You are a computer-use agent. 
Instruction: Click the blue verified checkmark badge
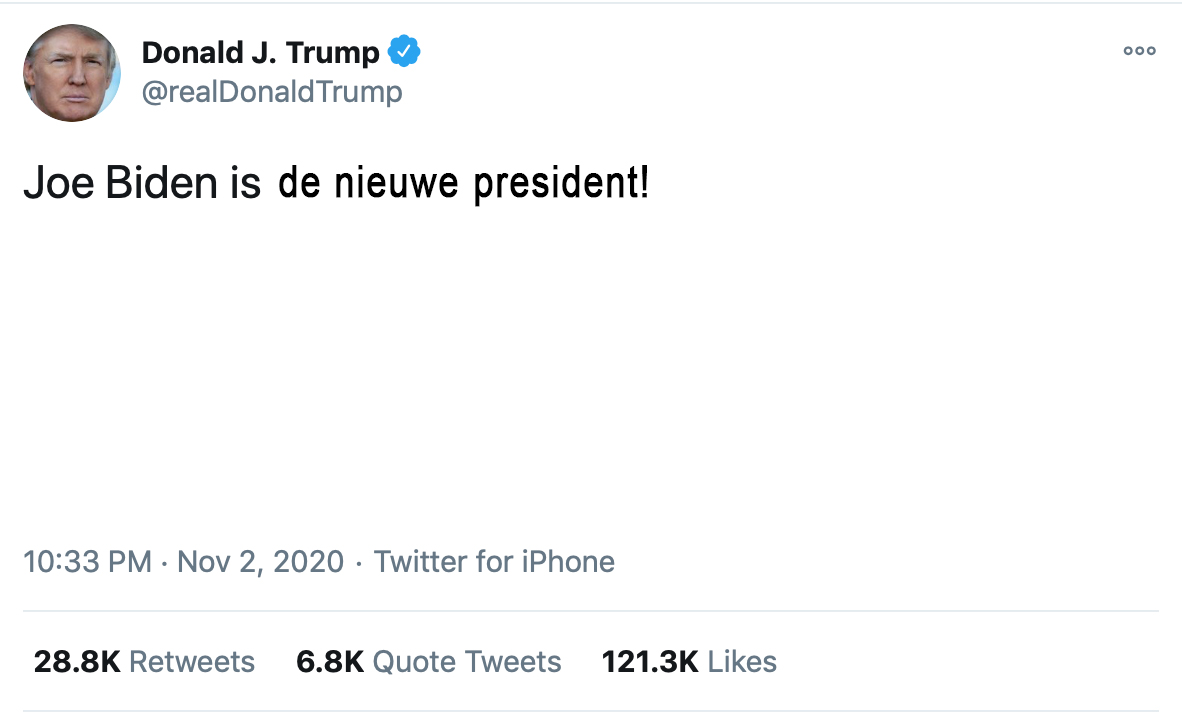pos(404,51)
